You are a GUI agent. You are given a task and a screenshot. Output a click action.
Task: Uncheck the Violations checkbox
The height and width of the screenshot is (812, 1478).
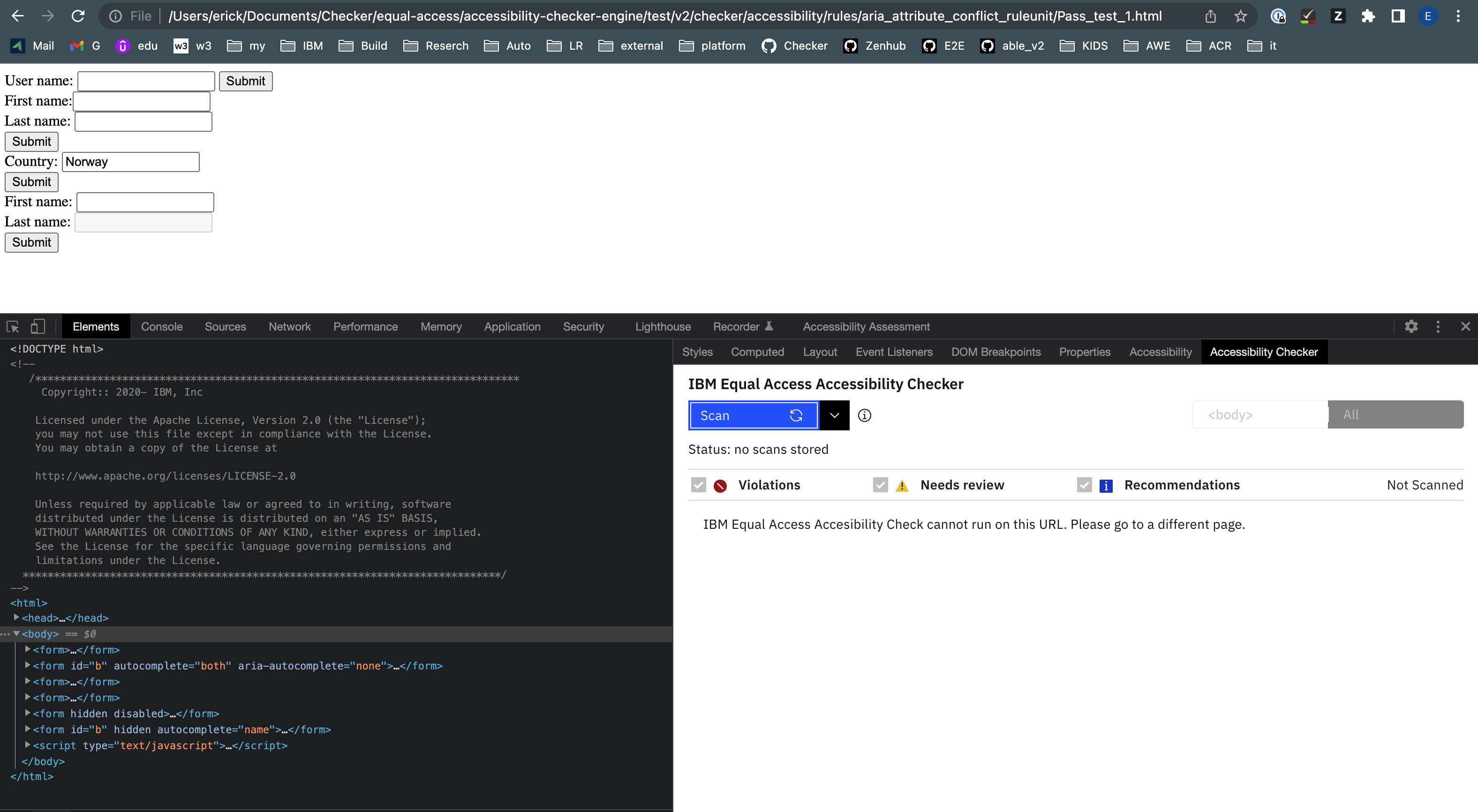(x=698, y=485)
